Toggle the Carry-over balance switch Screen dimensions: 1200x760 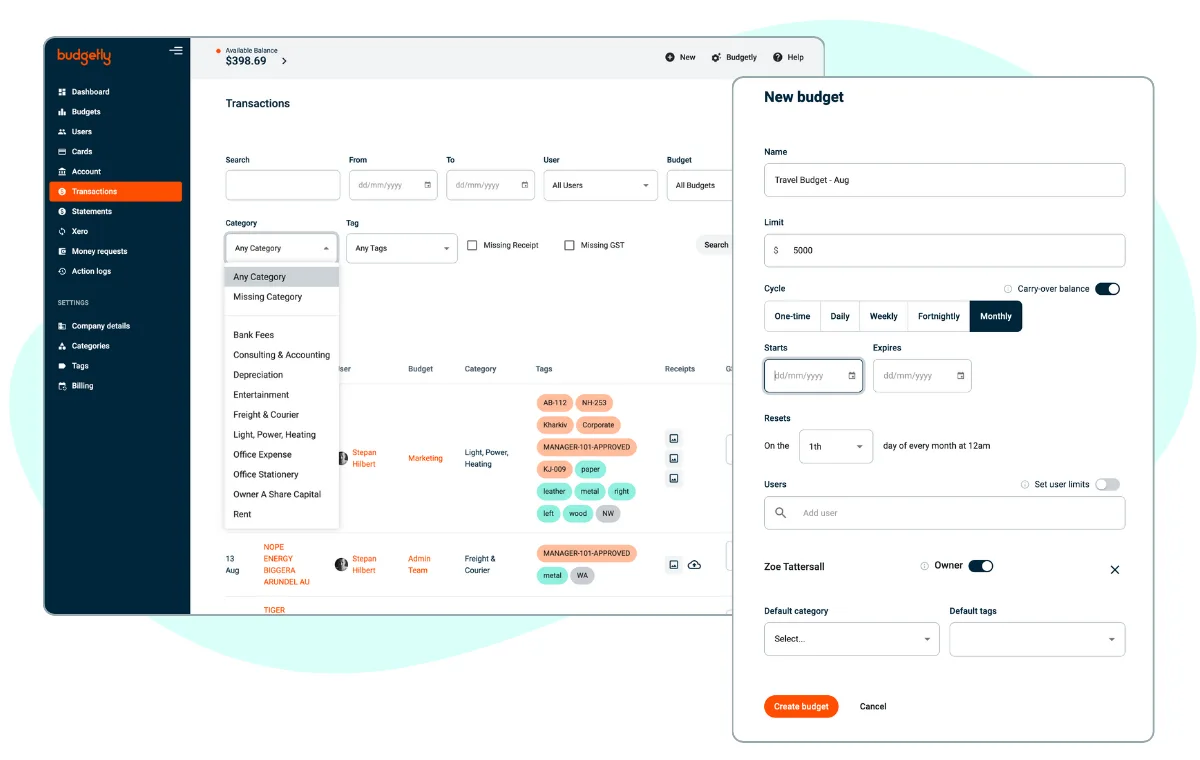coord(1107,289)
